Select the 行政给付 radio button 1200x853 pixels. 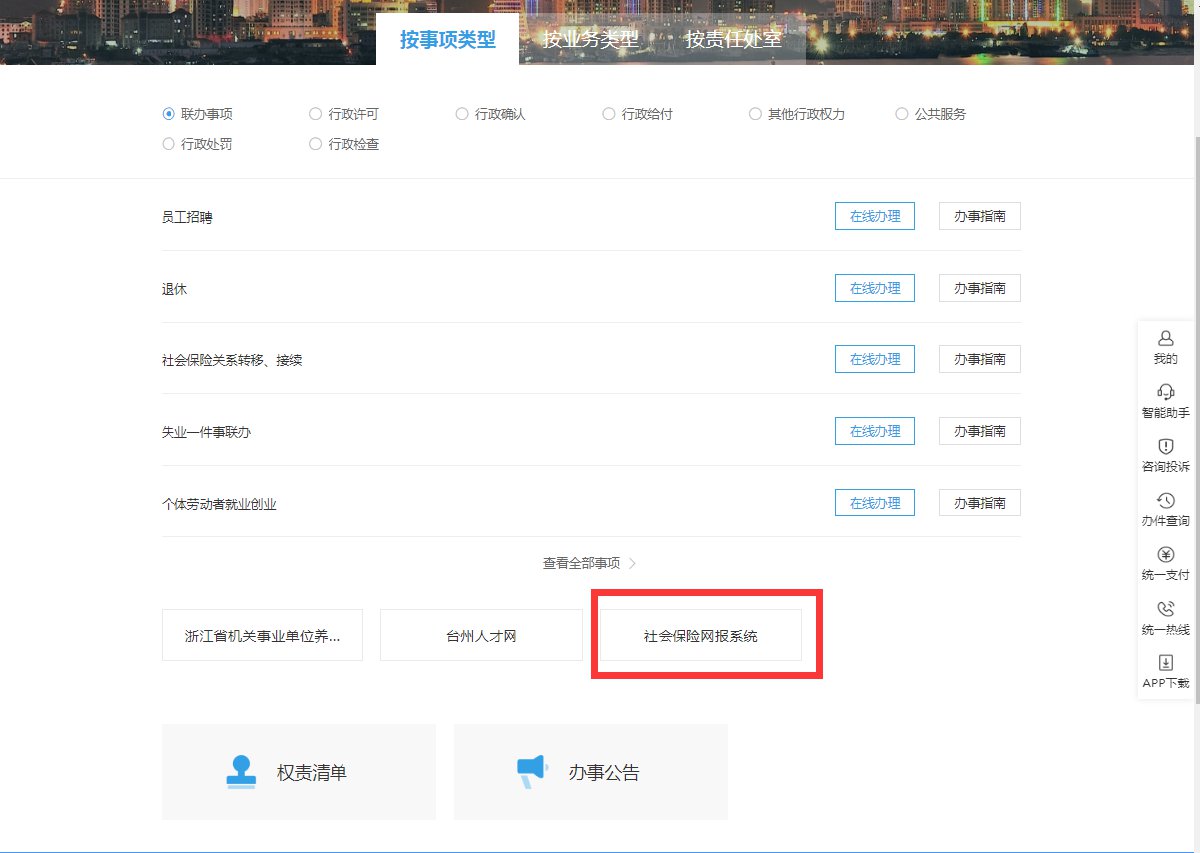click(609, 114)
